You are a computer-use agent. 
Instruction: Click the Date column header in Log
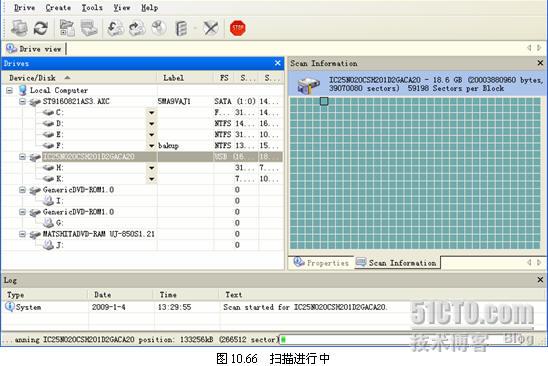point(120,295)
